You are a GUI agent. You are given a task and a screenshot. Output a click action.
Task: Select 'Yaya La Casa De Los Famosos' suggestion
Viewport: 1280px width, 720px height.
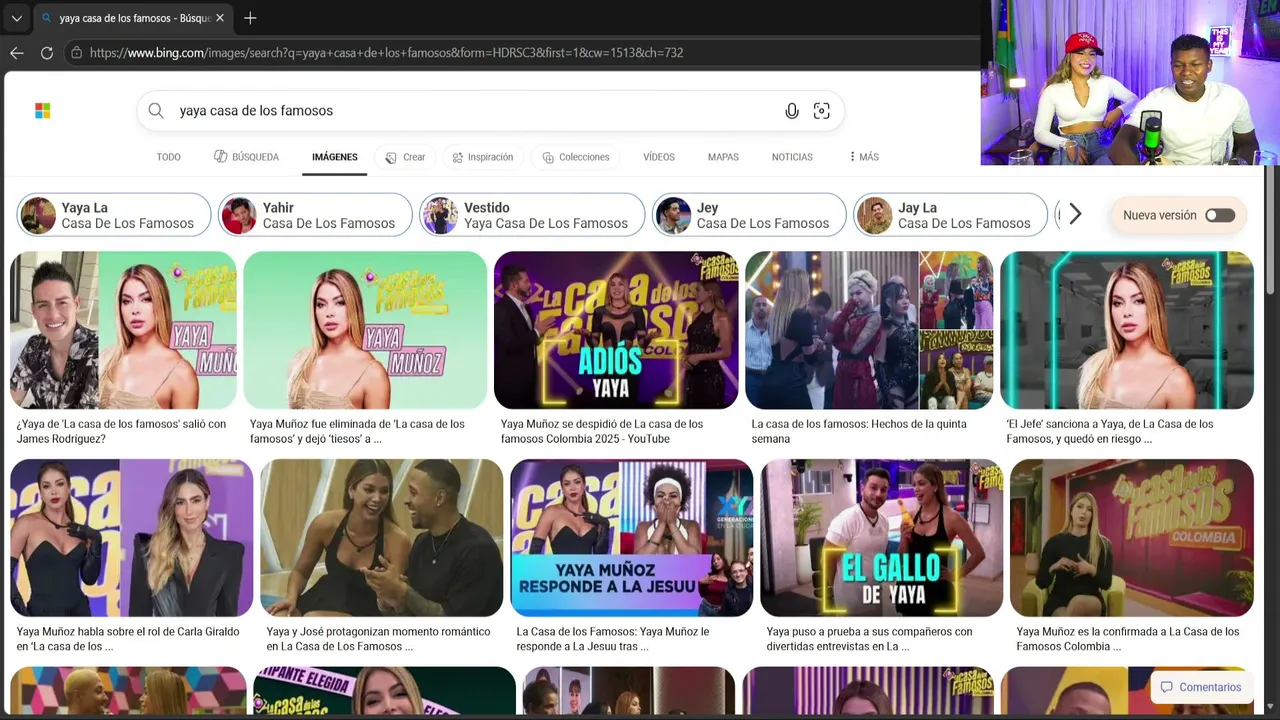[x=114, y=215]
